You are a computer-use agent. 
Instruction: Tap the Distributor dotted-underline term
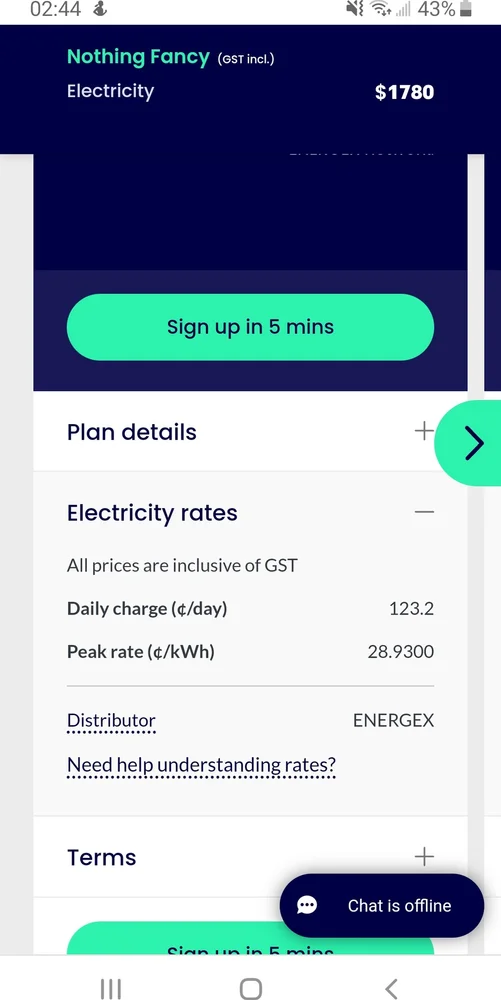tap(111, 721)
